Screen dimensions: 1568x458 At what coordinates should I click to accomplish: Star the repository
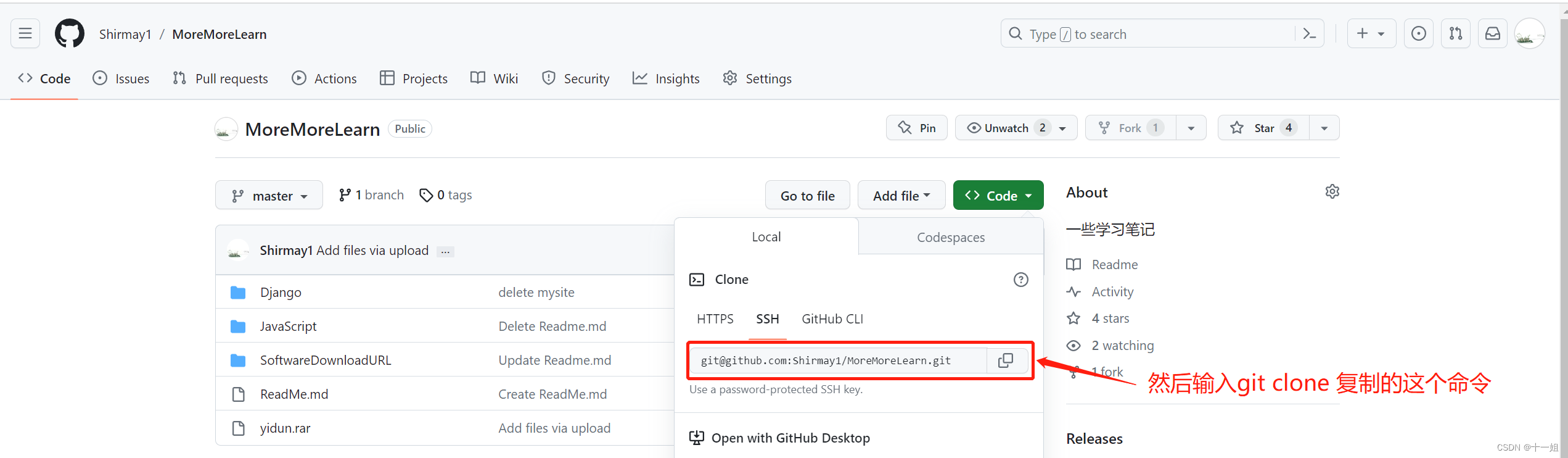[x=1263, y=128]
